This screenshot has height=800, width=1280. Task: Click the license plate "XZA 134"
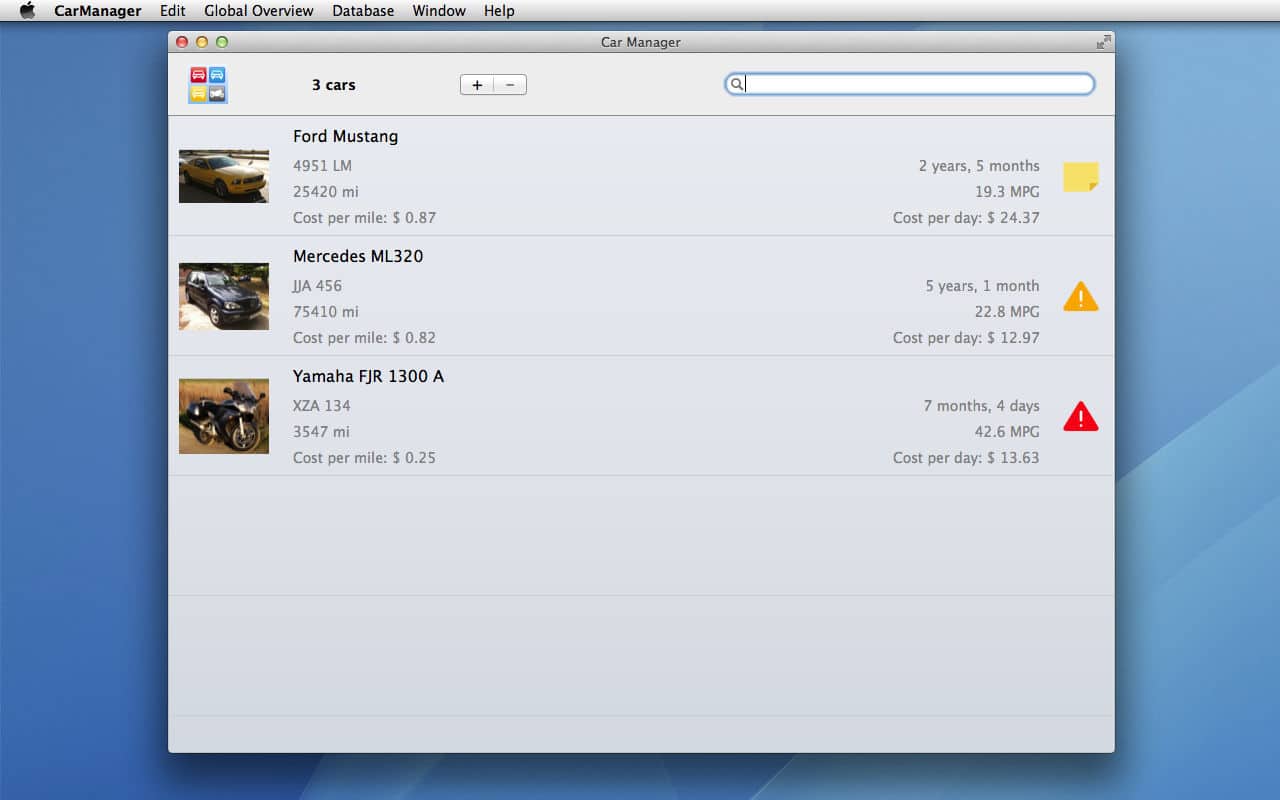click(x=321, y=406)
